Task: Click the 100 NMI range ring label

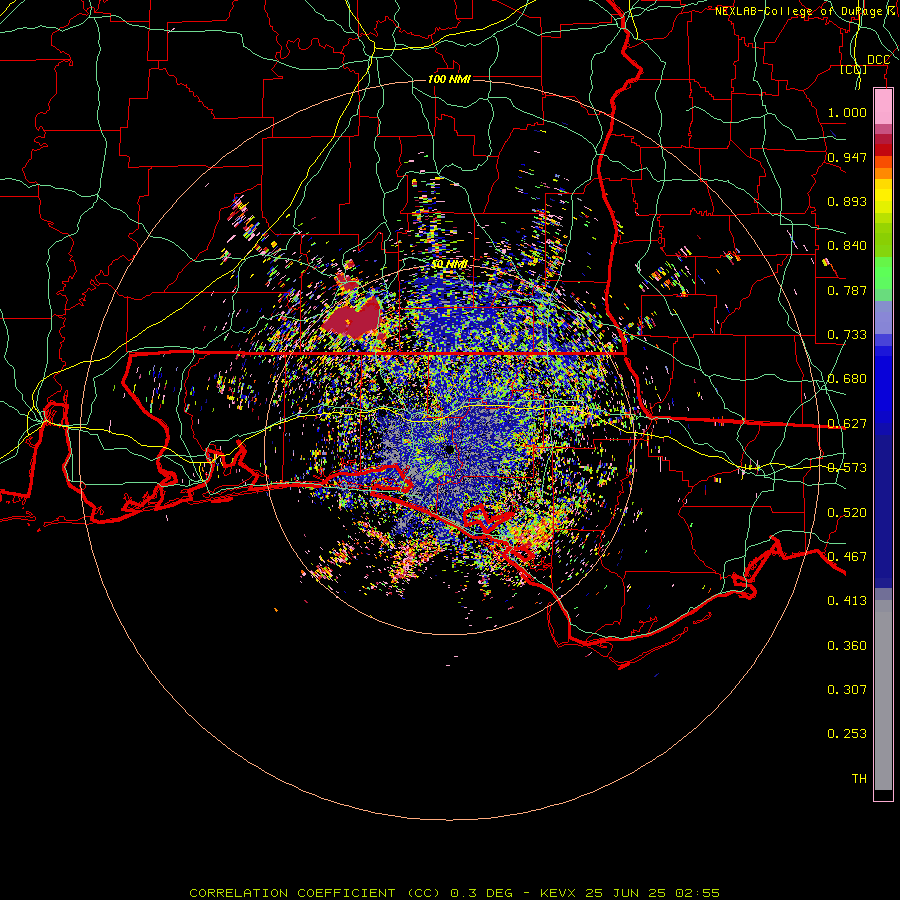Action: coord(449,79)
